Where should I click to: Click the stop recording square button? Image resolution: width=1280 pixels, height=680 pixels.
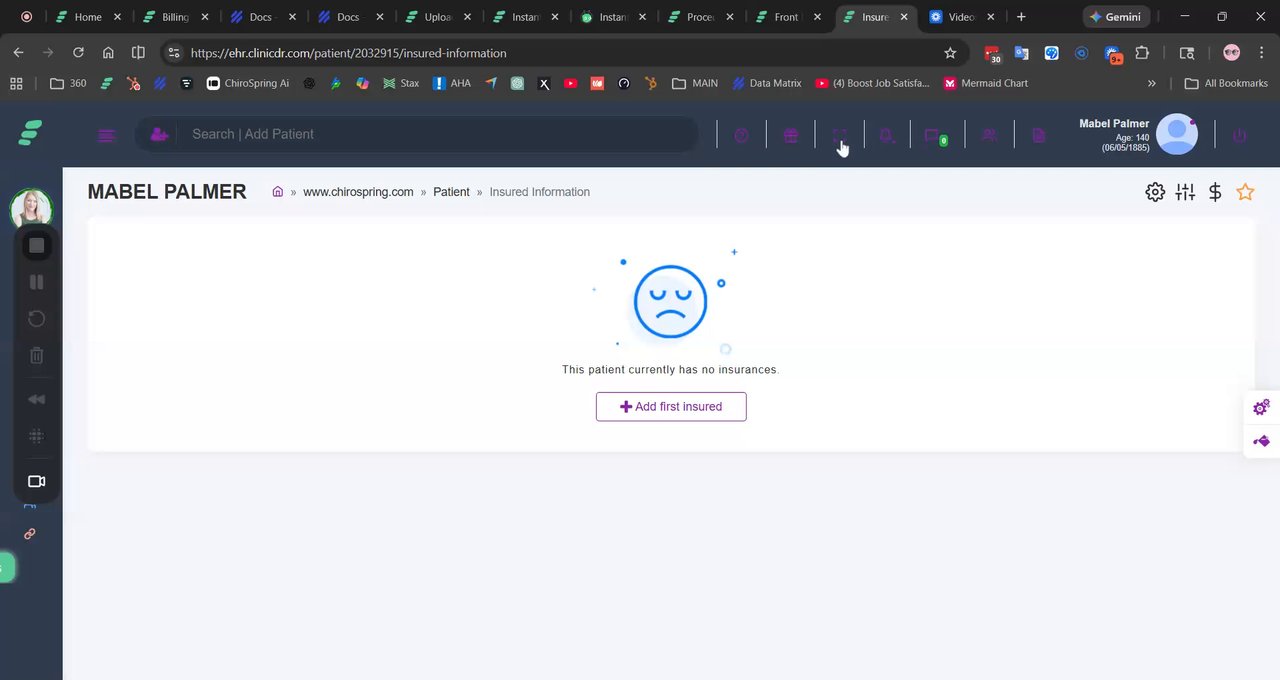(x=36, y=245)
